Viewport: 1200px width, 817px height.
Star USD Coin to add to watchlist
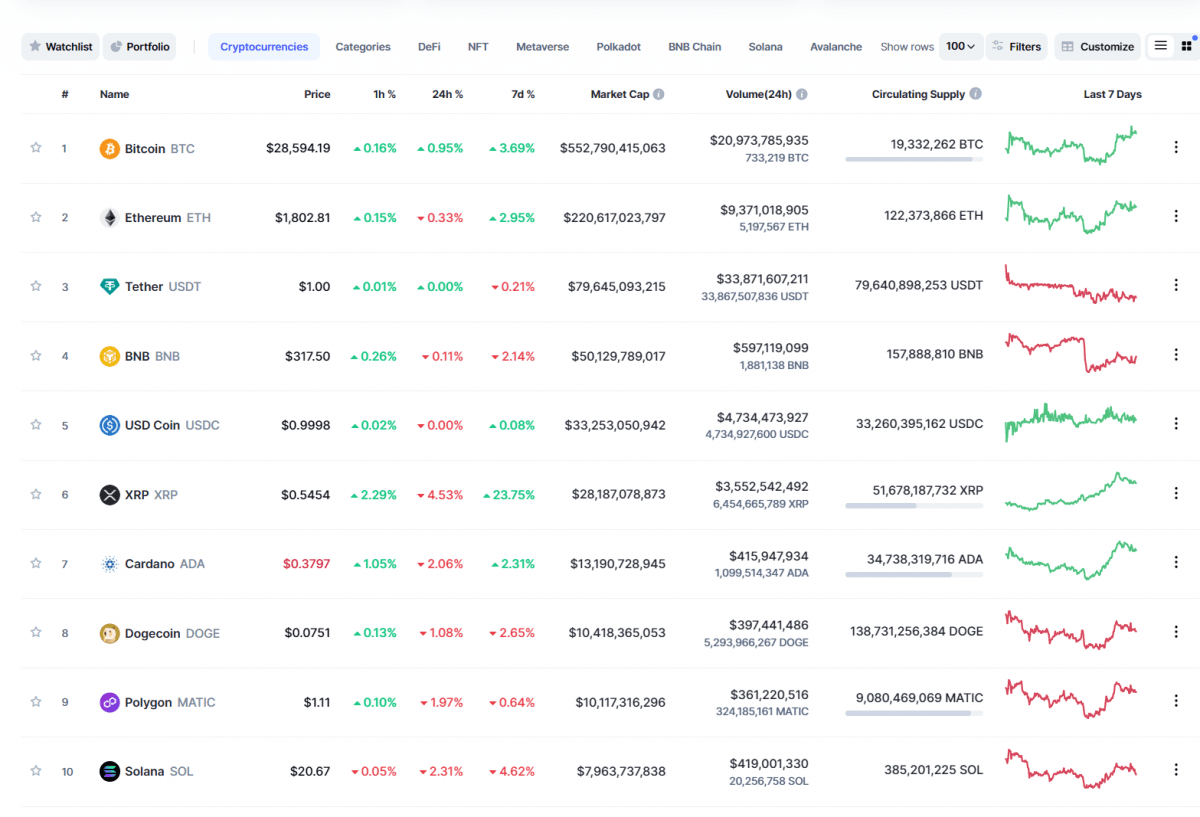(36, 425)
